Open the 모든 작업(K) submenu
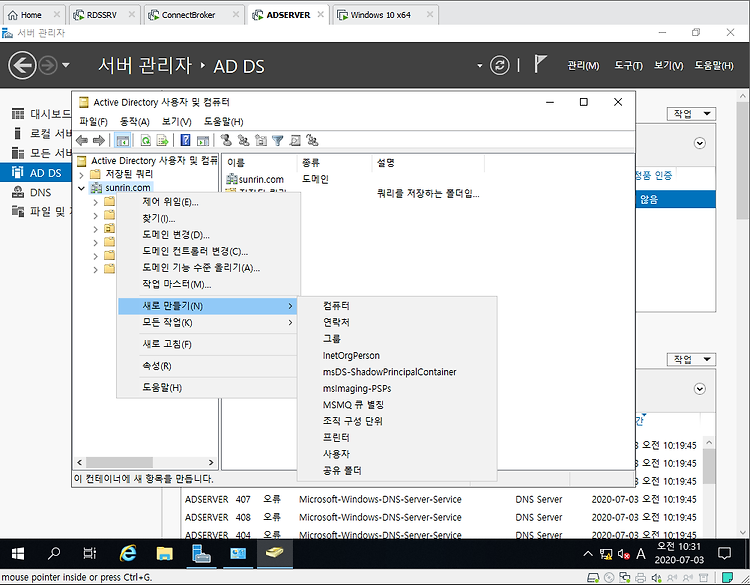Viewport: 750px width, 585px height. (209, 323)
